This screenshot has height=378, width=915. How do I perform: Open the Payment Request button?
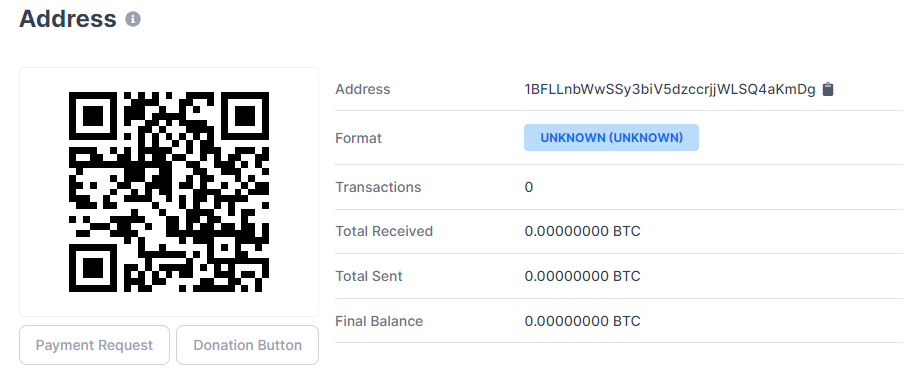pos(95,345)
